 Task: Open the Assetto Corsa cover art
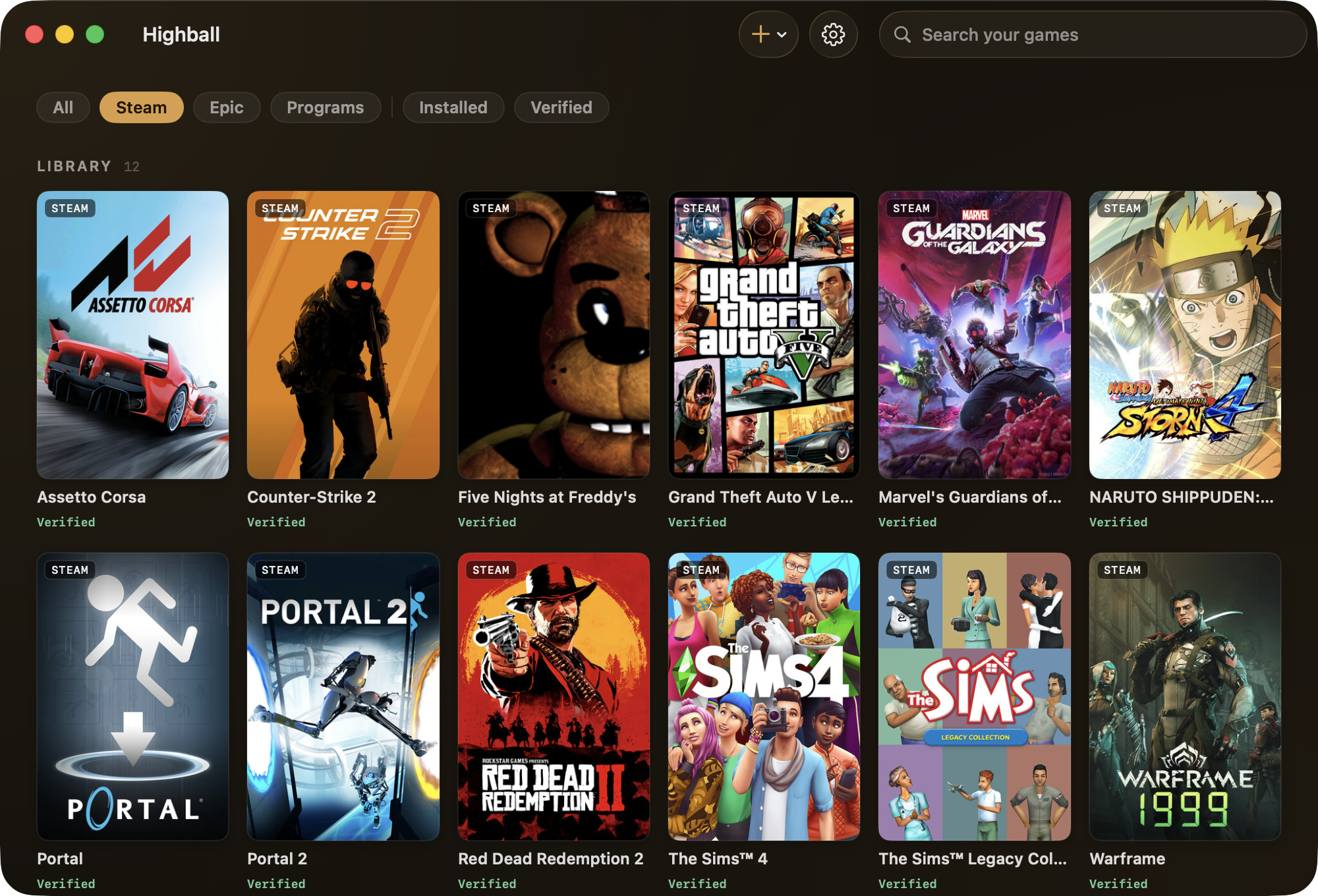click(x=132, y=335)
